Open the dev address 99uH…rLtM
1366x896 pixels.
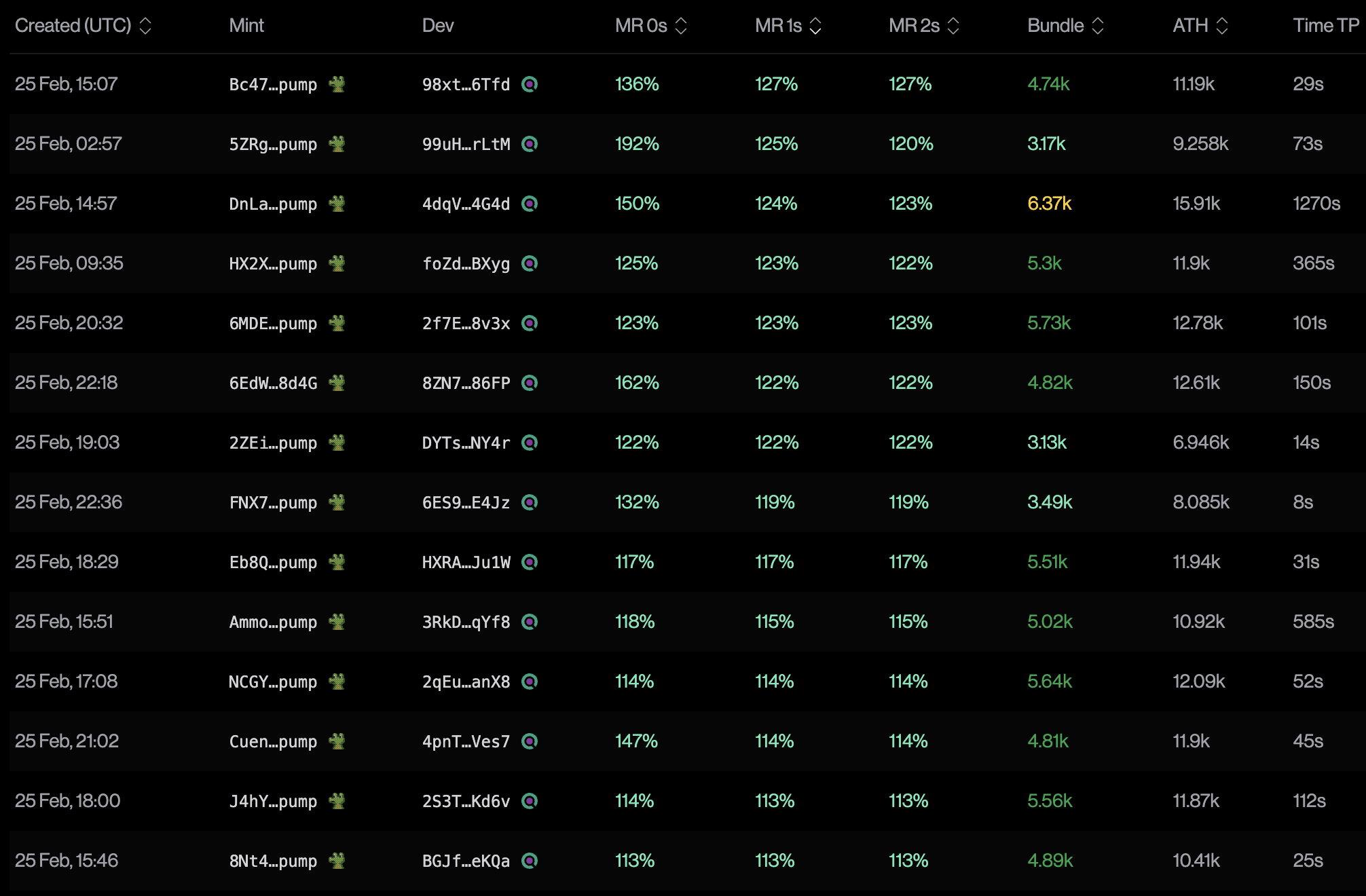point(465,144)
